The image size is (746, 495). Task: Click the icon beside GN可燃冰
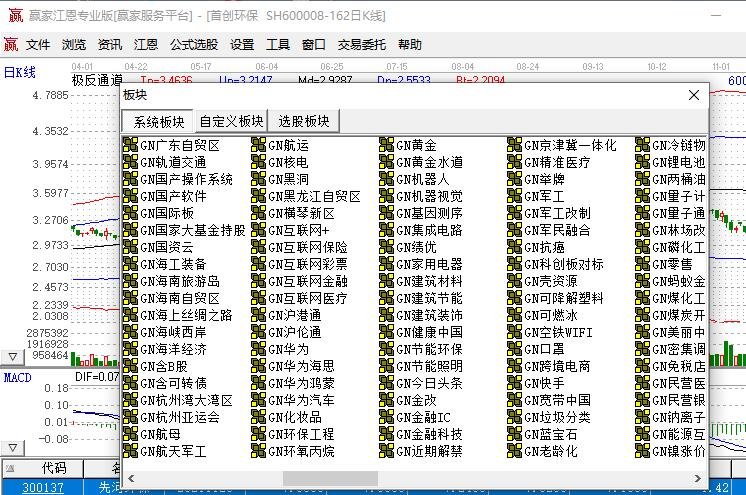pos(514,315)
